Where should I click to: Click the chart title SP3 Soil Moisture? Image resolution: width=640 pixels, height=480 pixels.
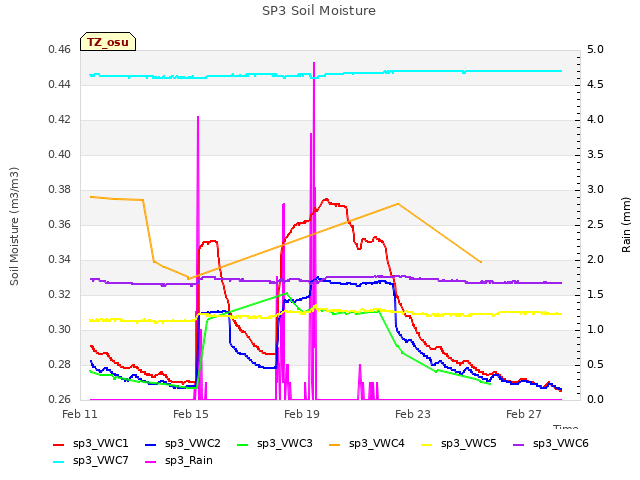pos(319,11)
